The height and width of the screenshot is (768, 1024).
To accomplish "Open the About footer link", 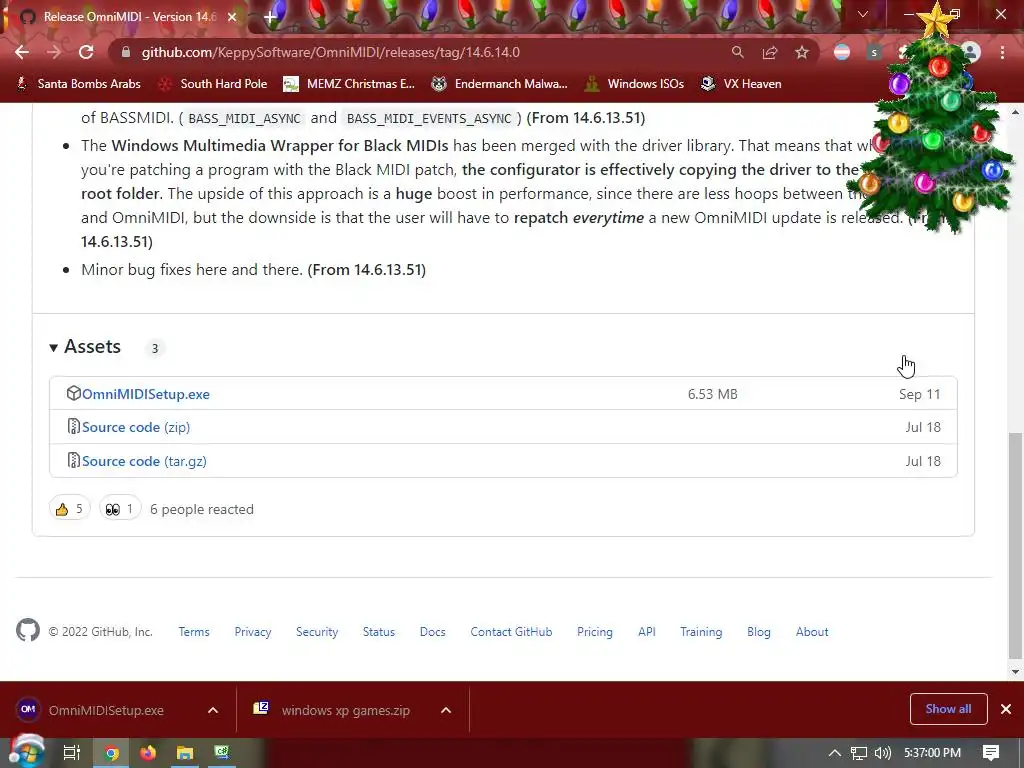I will [x=812, y=632].
